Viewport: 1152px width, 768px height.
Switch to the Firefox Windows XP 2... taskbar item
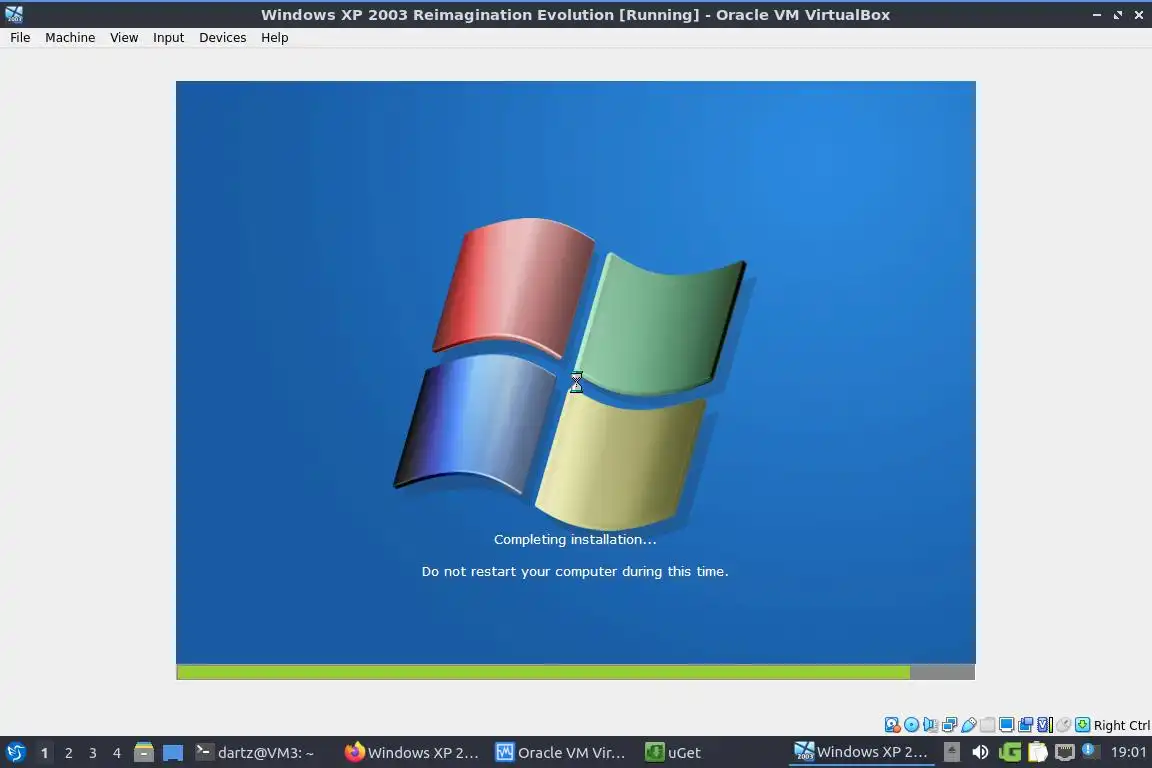[x=412, y=753]
